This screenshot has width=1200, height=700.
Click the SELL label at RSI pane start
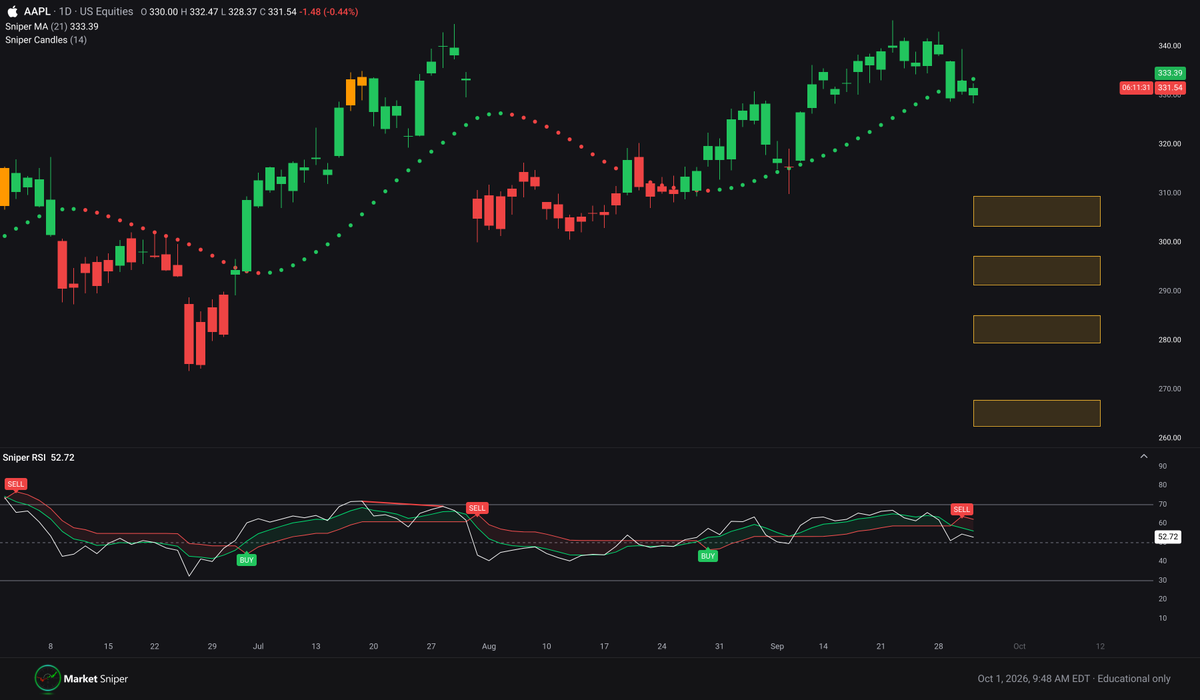coord(16,484)
